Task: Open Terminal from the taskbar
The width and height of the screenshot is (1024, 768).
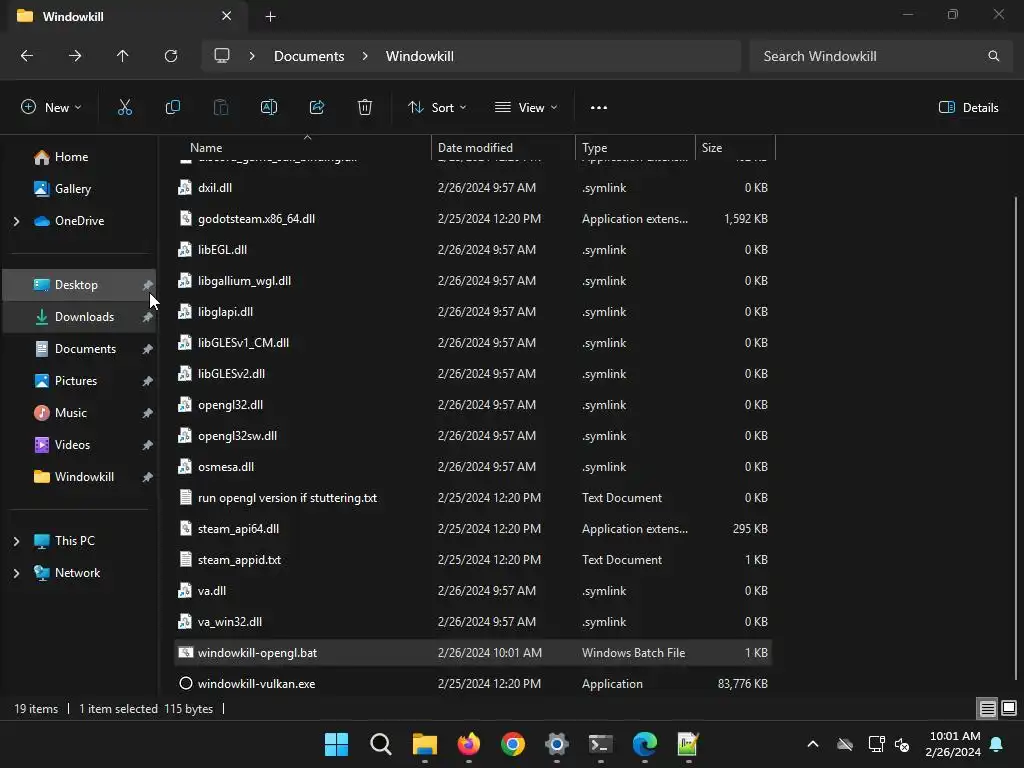Action: 601,744
